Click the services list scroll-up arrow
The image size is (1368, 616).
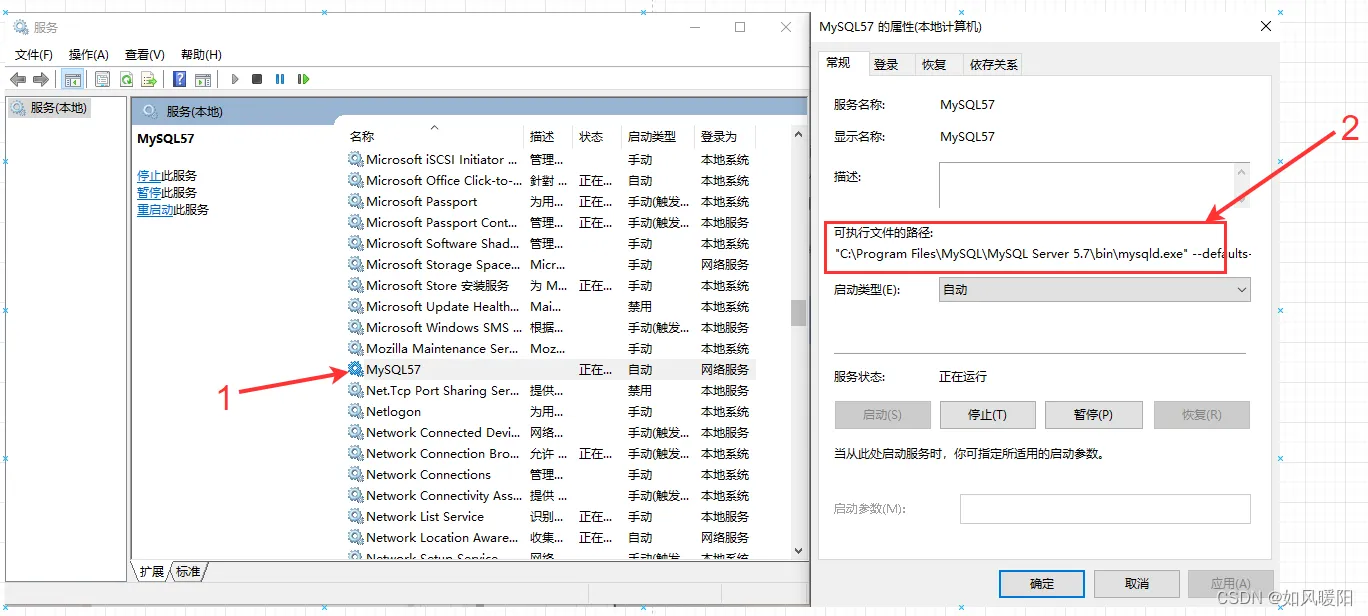click(x=798, y=135)
